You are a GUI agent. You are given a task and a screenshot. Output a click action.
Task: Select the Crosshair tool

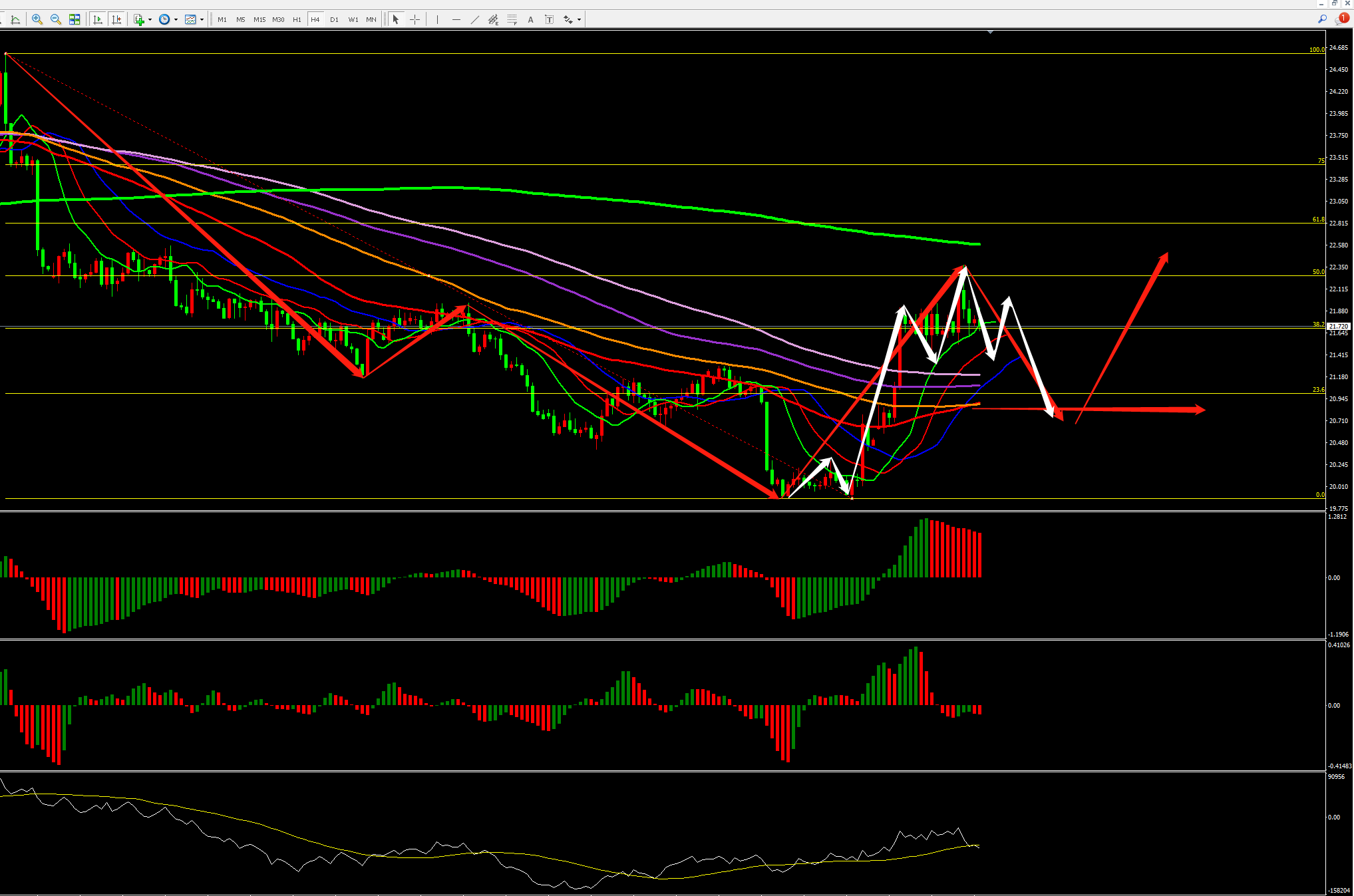tap(415, 19)
